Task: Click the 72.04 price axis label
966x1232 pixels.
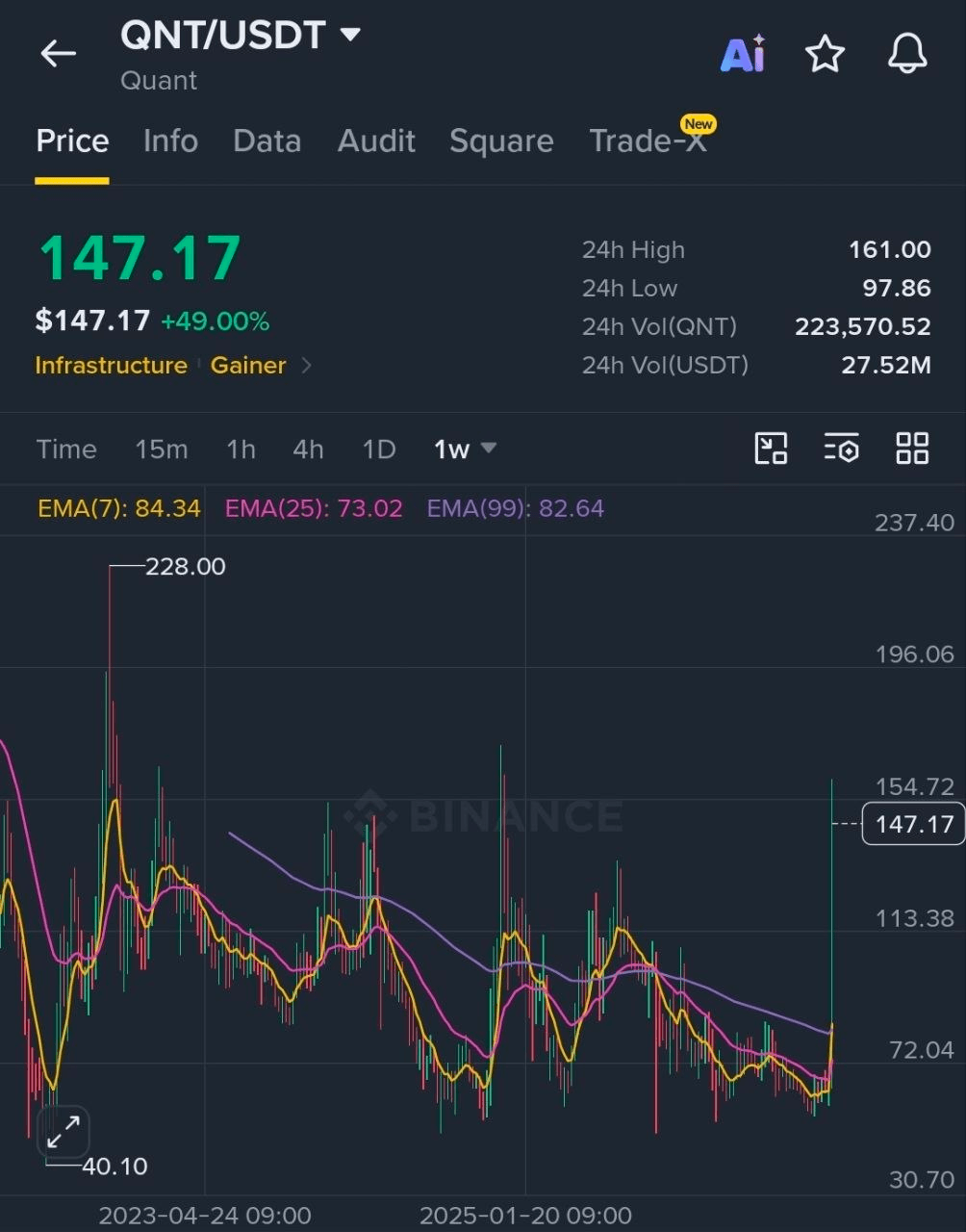Action: click(922, 1050)
